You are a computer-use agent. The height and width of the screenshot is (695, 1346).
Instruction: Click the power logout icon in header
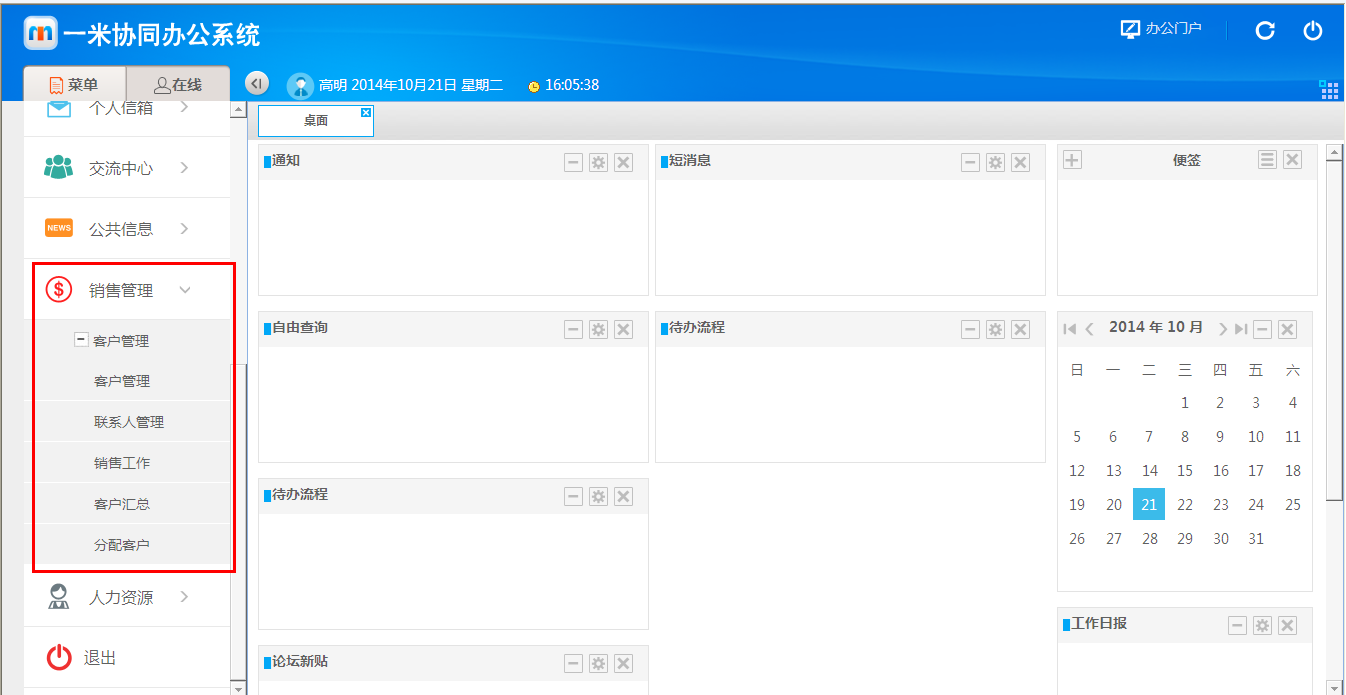pos(1313,30)
